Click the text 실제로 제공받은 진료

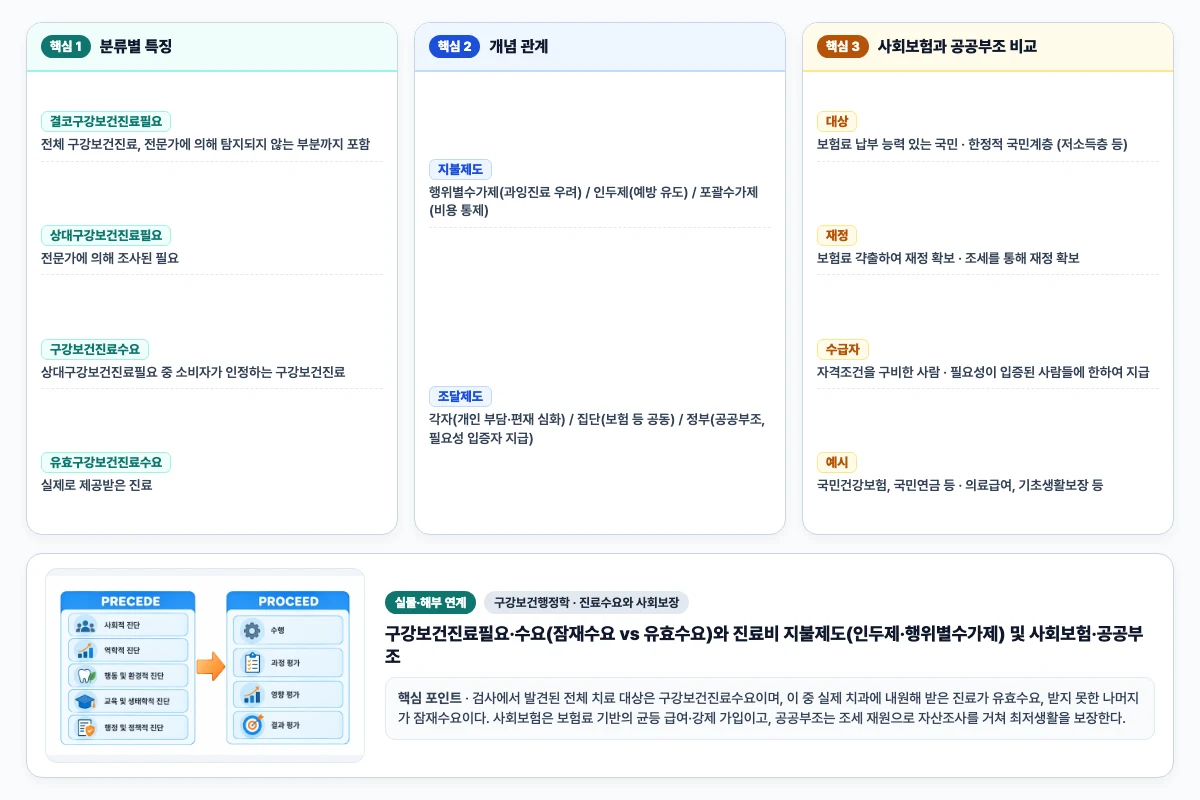96,485
